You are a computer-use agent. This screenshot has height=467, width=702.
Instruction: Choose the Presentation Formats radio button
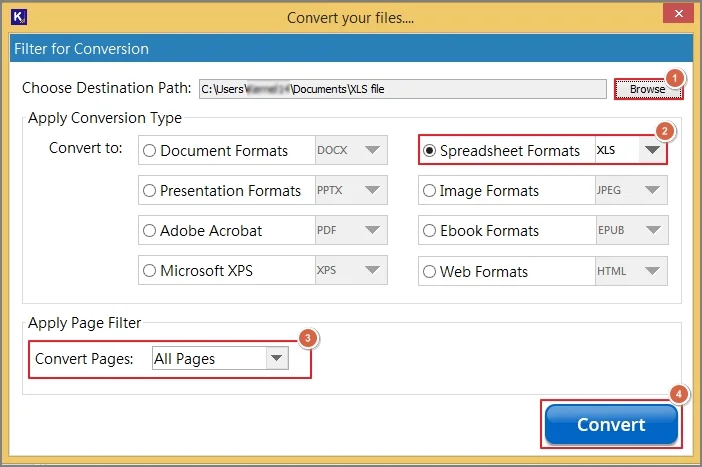point(150,191)
